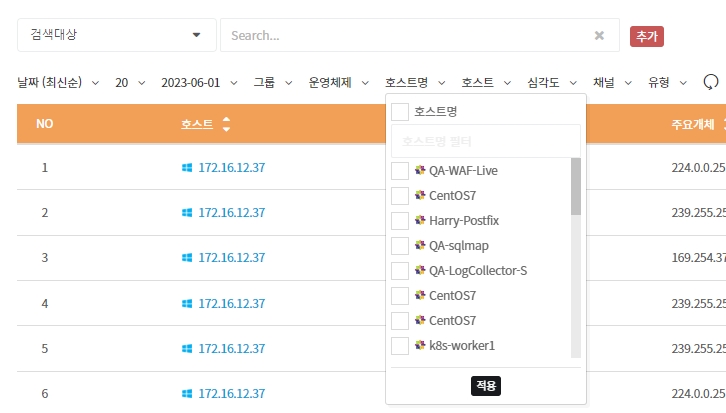Check the QA-sqlmap checkbox
726x413 pixels.
tap(400, 246)
